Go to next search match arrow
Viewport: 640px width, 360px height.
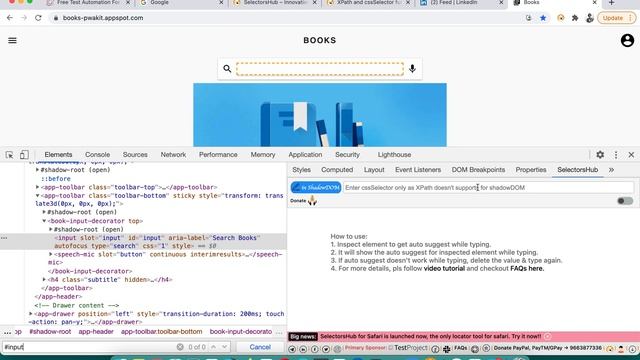[x=224, y=347]
